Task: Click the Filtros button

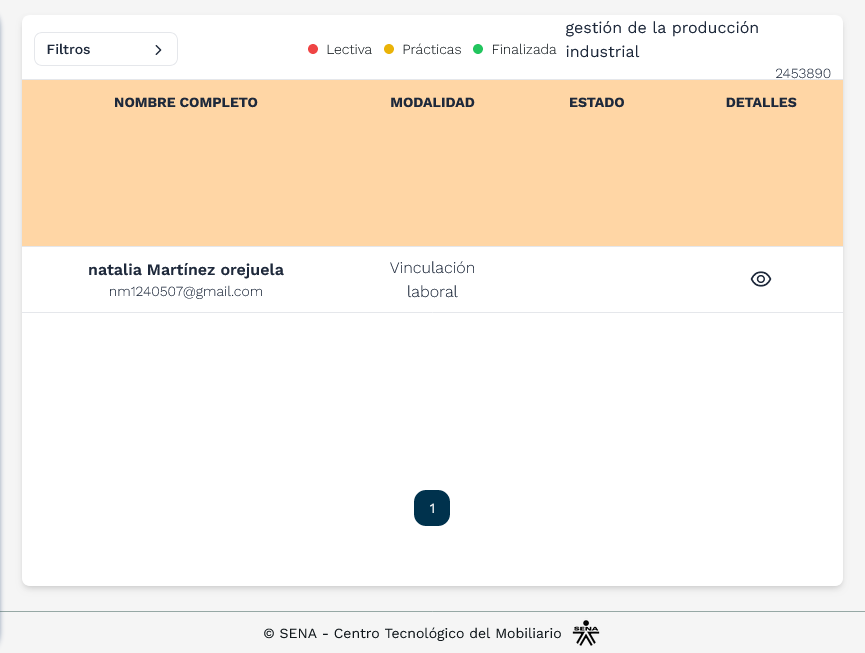Action: 105,48
